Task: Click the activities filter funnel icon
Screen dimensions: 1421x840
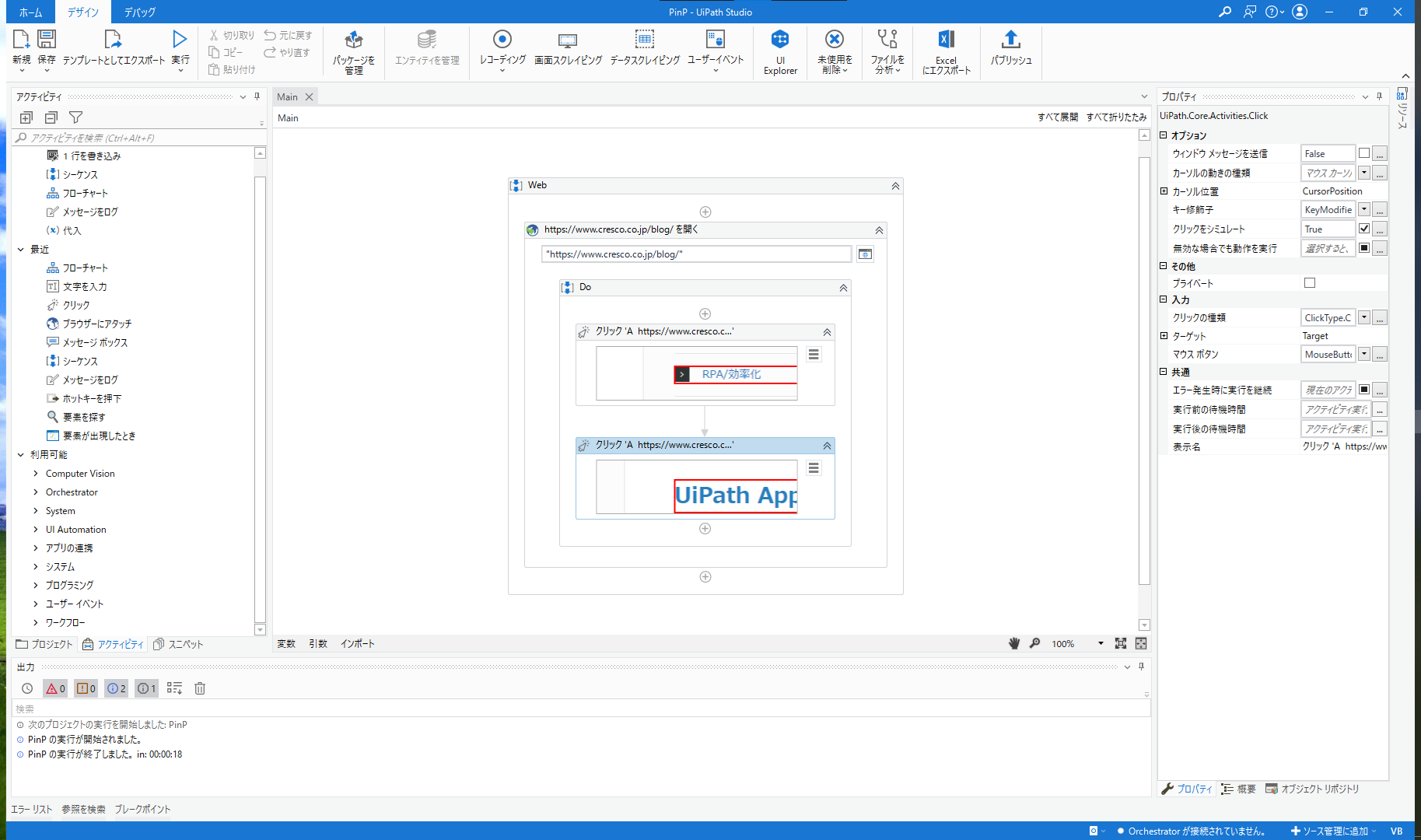Action: tap(75, 117)
